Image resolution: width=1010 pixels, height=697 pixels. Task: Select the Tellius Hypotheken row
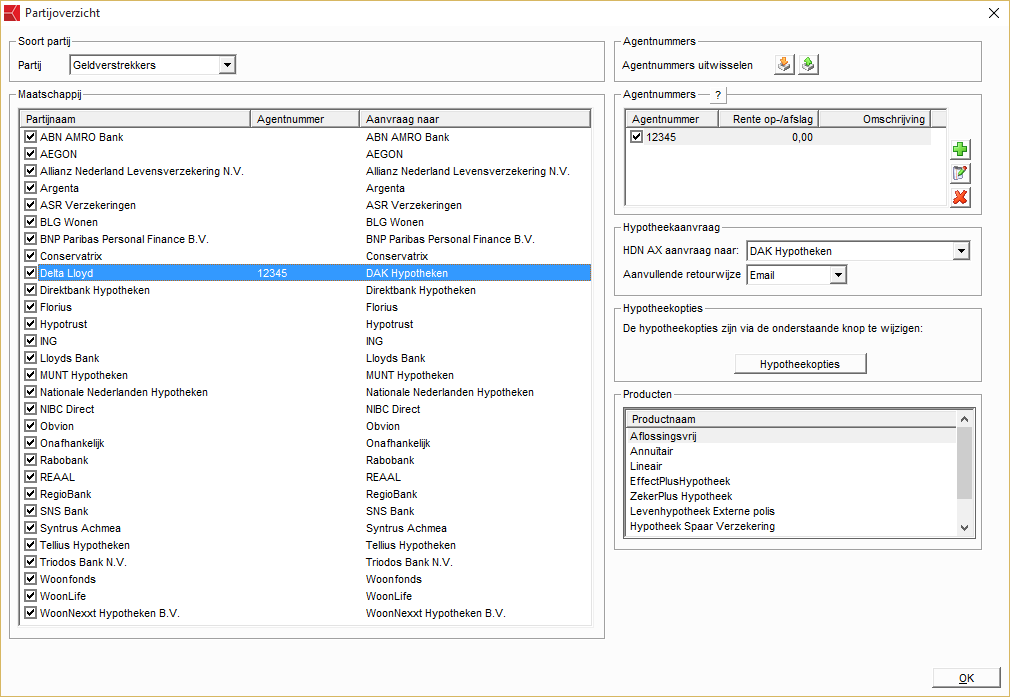click(306, 545)
